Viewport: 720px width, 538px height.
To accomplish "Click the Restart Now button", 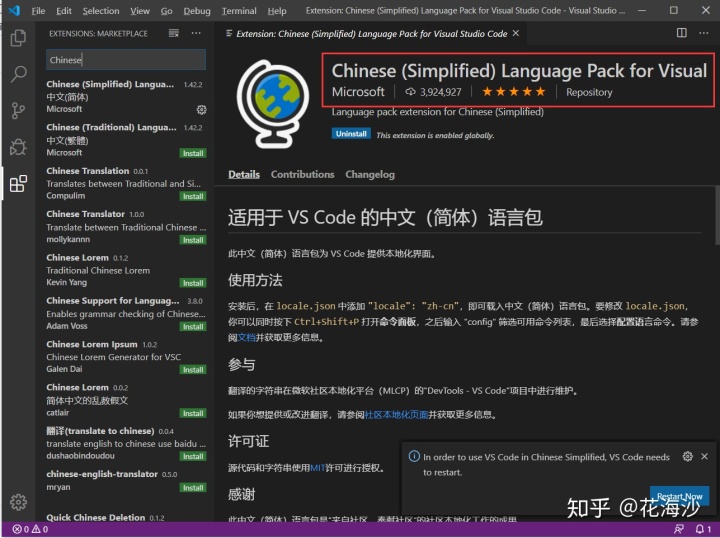I will point(679,496).
